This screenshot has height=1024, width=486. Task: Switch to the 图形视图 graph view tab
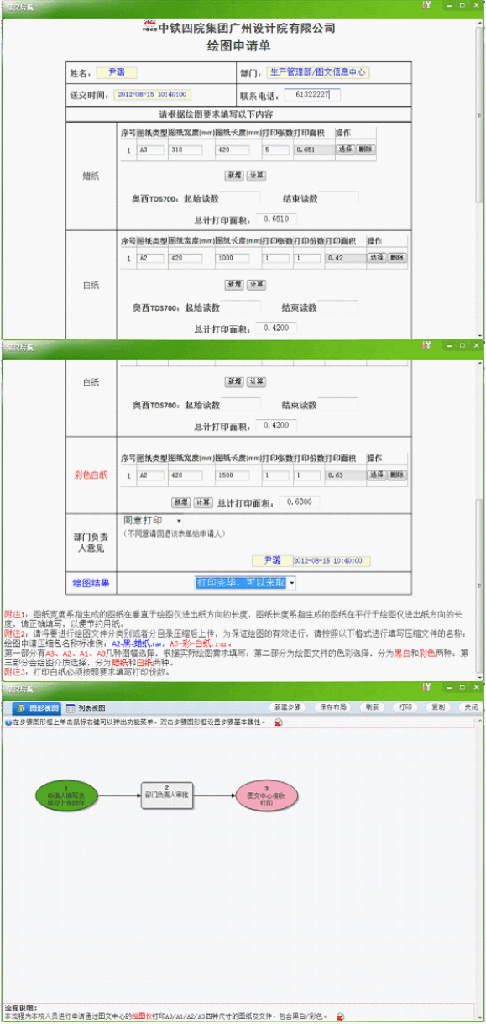[x=37, y=707]
